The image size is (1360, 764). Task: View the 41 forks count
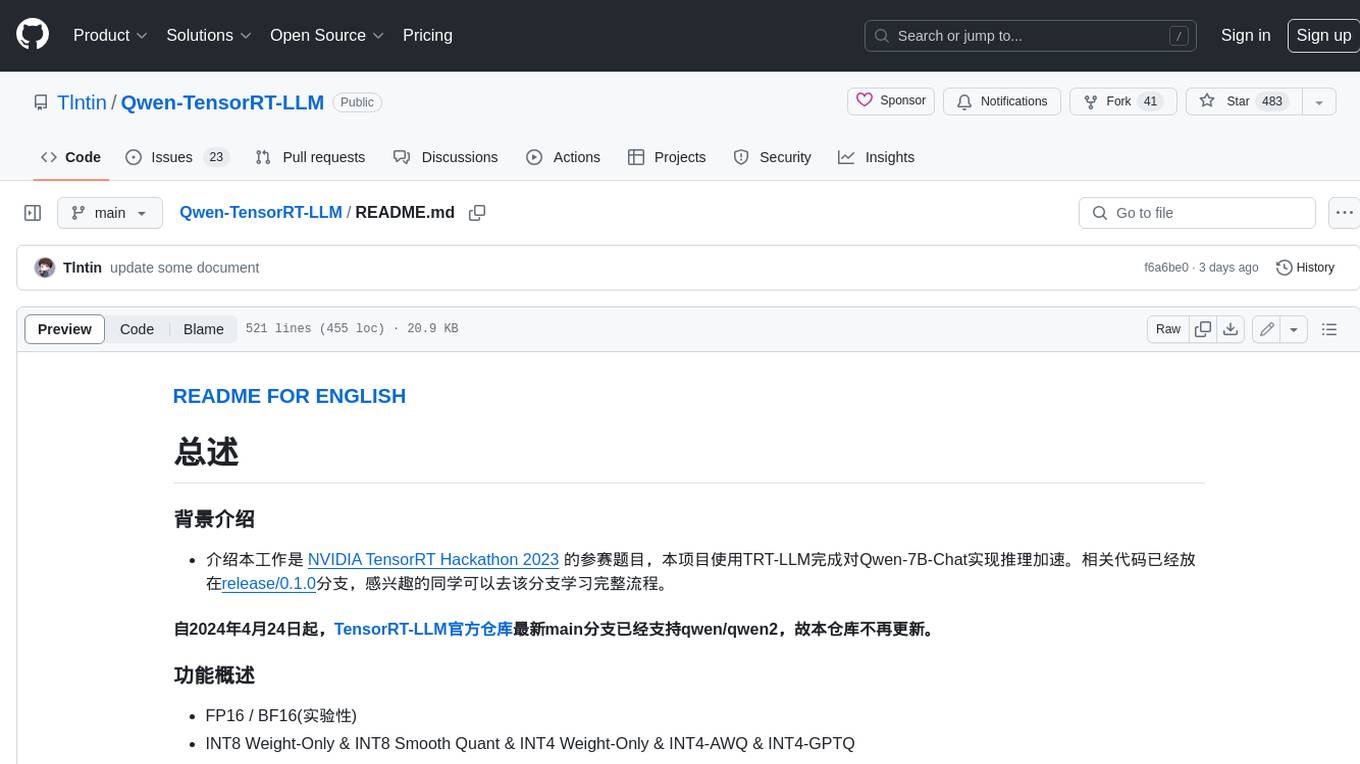click(x=1150, y=101)
